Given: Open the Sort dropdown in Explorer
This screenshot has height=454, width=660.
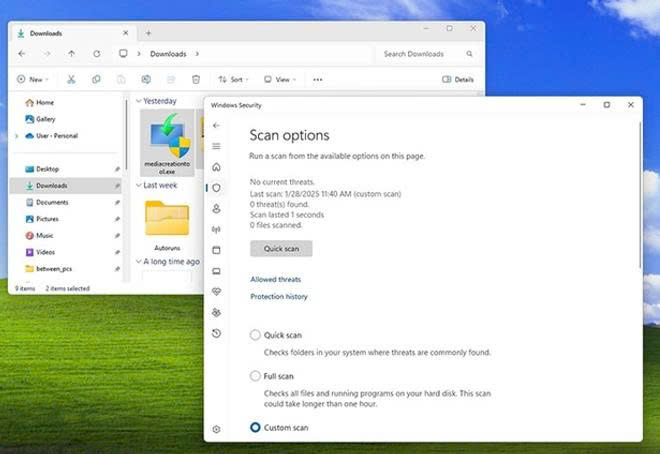Looking at the screenshot, I should [233, 79].
